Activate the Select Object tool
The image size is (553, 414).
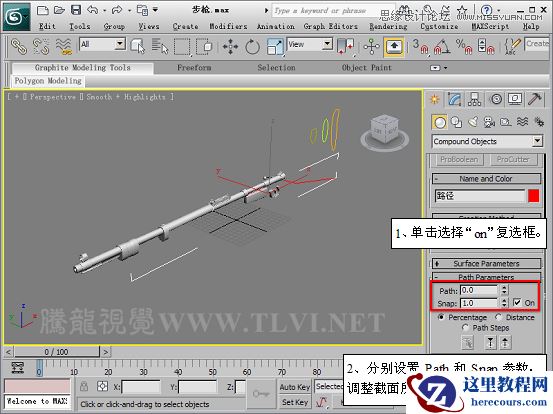[x=138, y=46]
